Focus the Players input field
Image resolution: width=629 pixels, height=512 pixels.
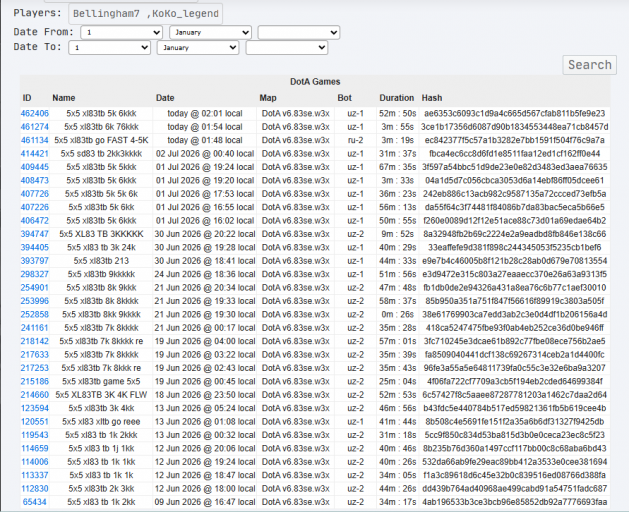[145, 14]
